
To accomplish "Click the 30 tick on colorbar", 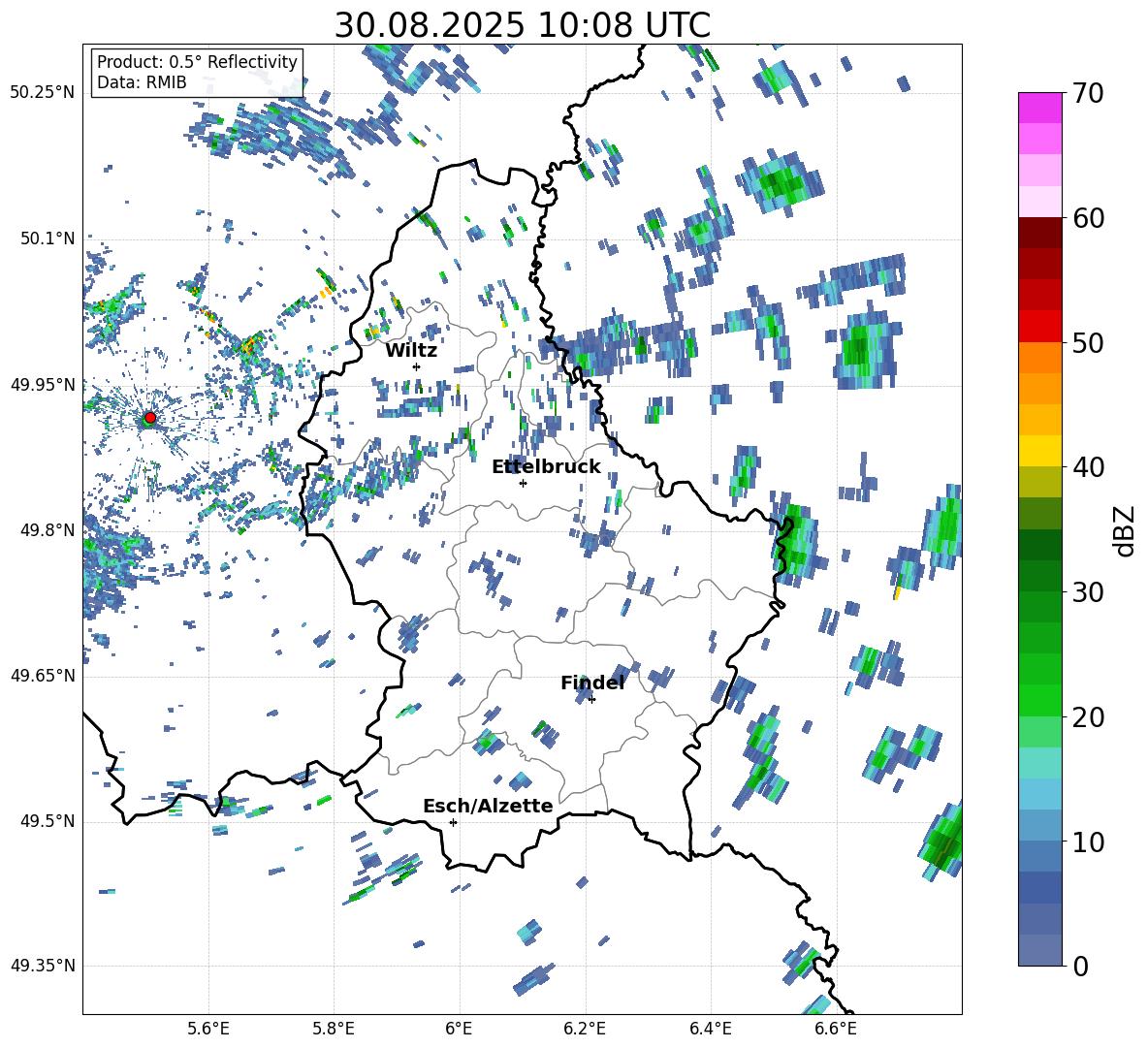I will (x=1088, y=592).
